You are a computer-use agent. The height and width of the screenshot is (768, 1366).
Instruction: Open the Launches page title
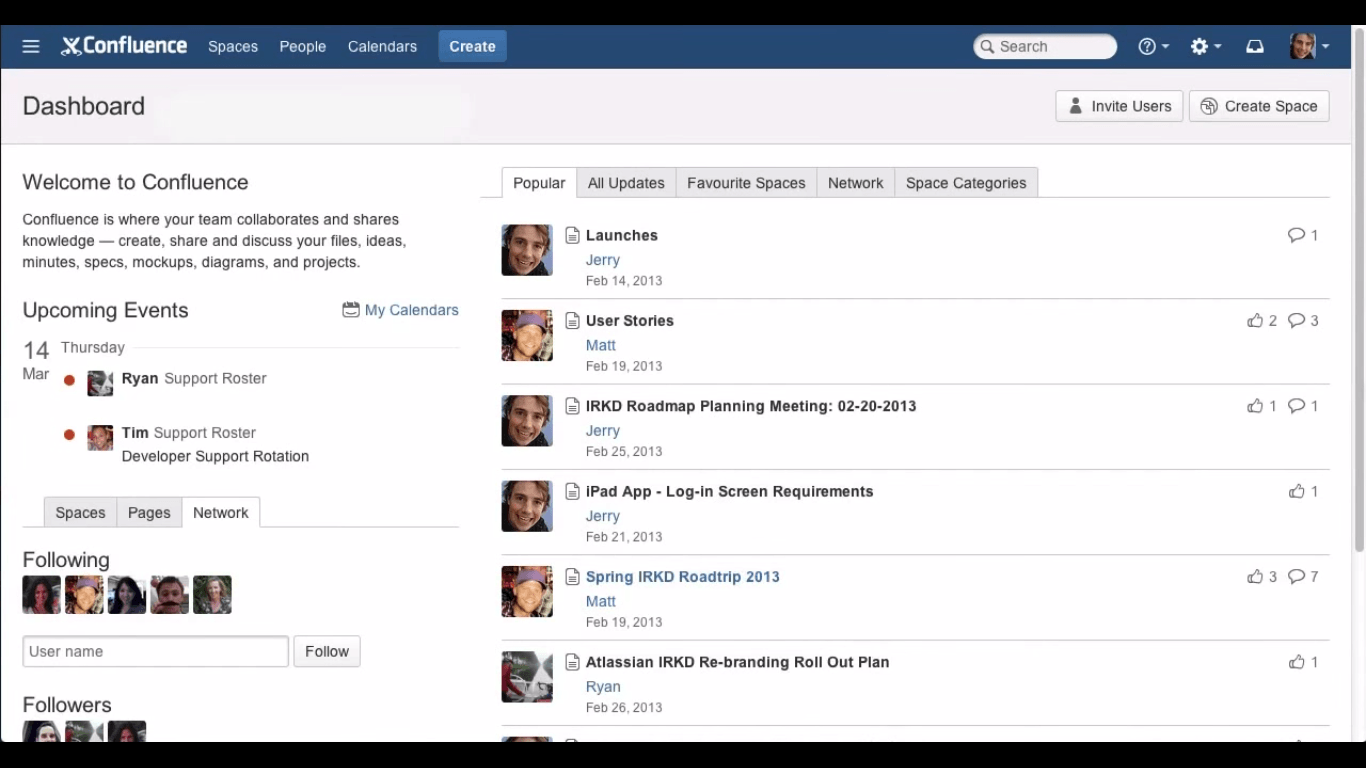tap(622, 235)
